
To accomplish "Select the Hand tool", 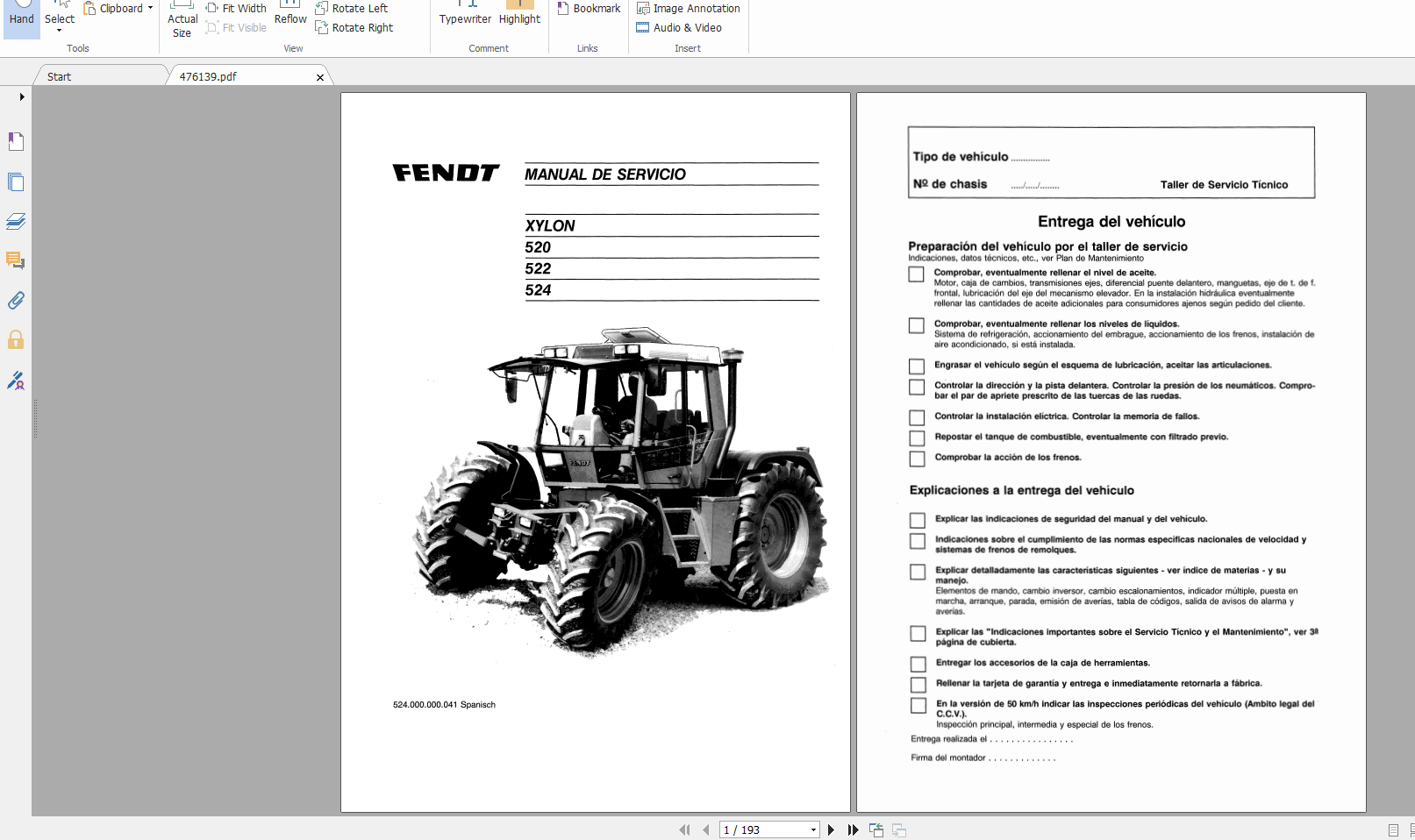I will (x=20, y=18).
